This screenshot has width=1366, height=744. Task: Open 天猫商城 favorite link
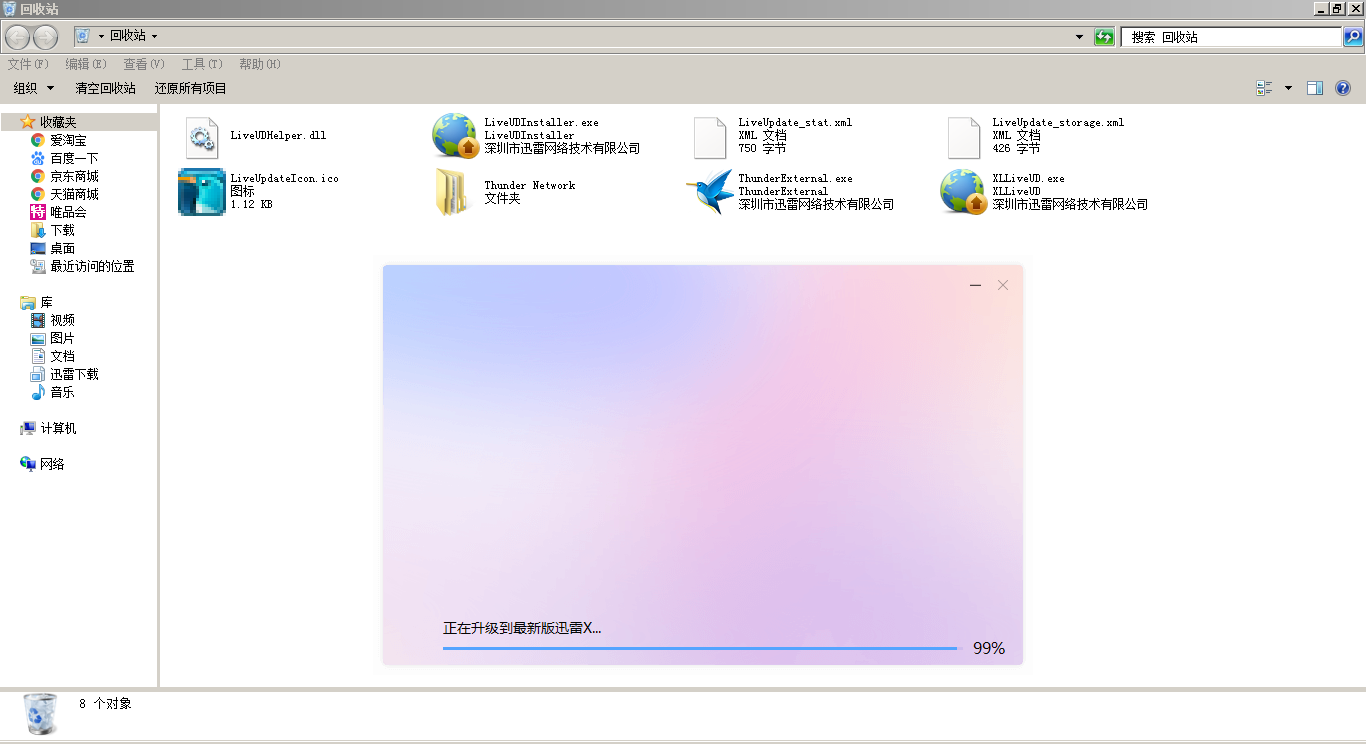pyautogui.click(x=74, y=194)
